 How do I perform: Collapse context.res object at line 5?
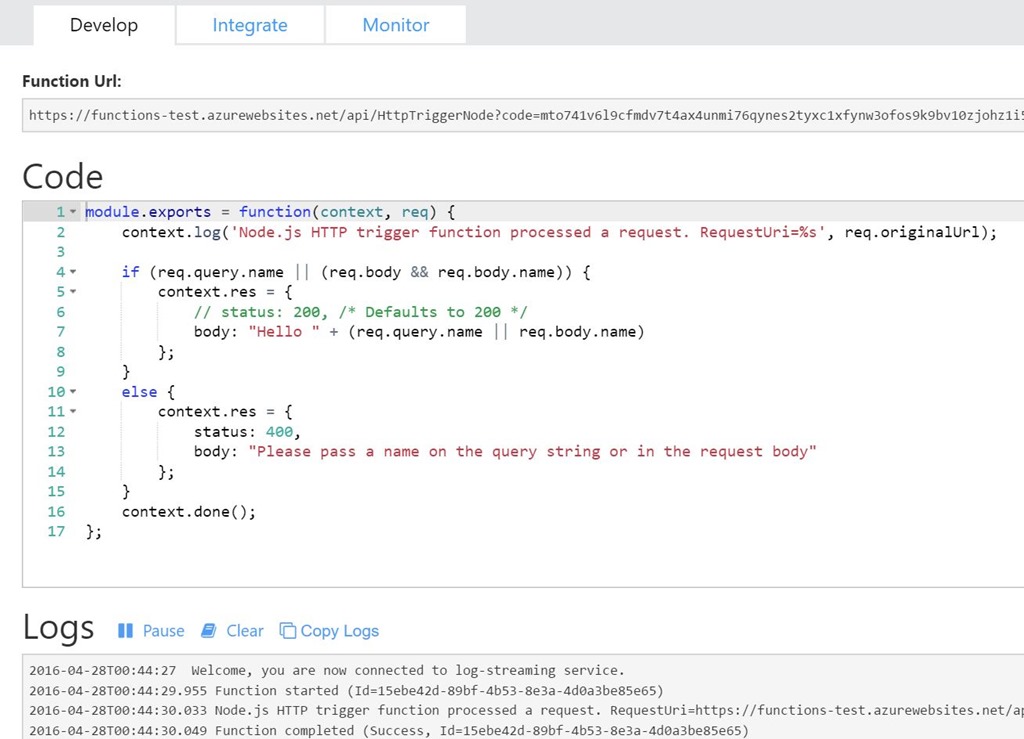click(x=73, y=292)
